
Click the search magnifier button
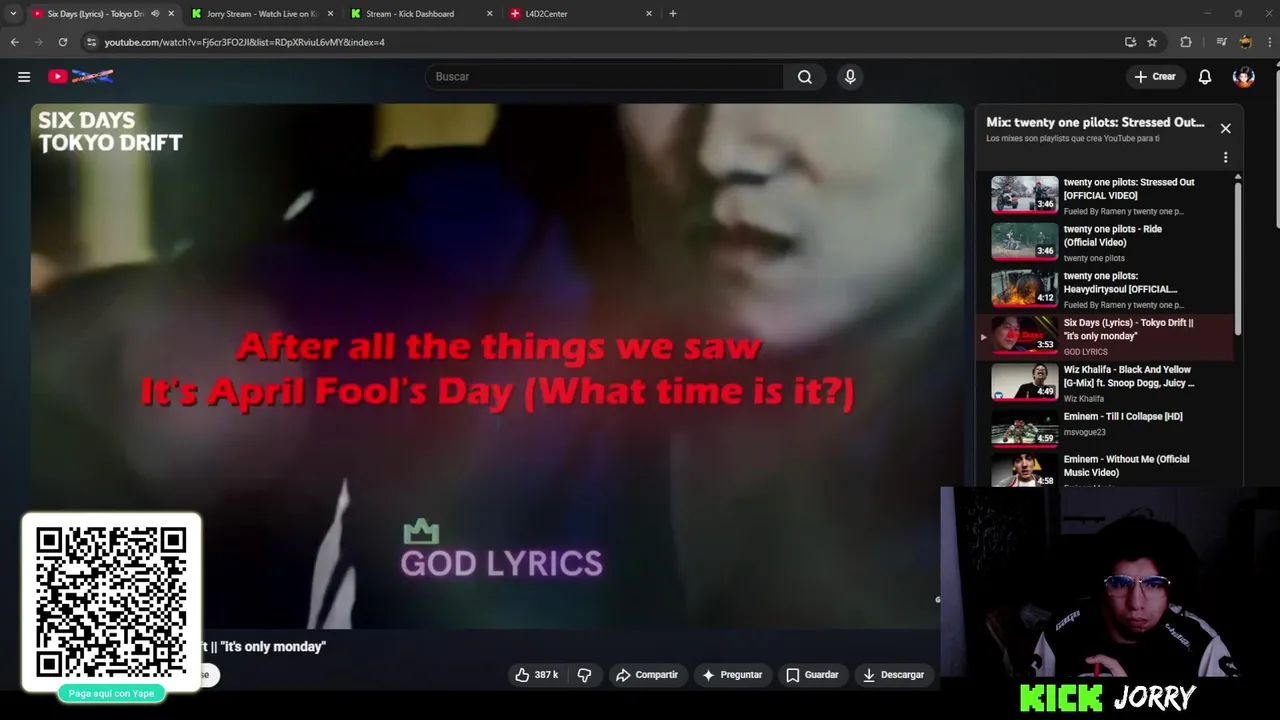[805, 77]
